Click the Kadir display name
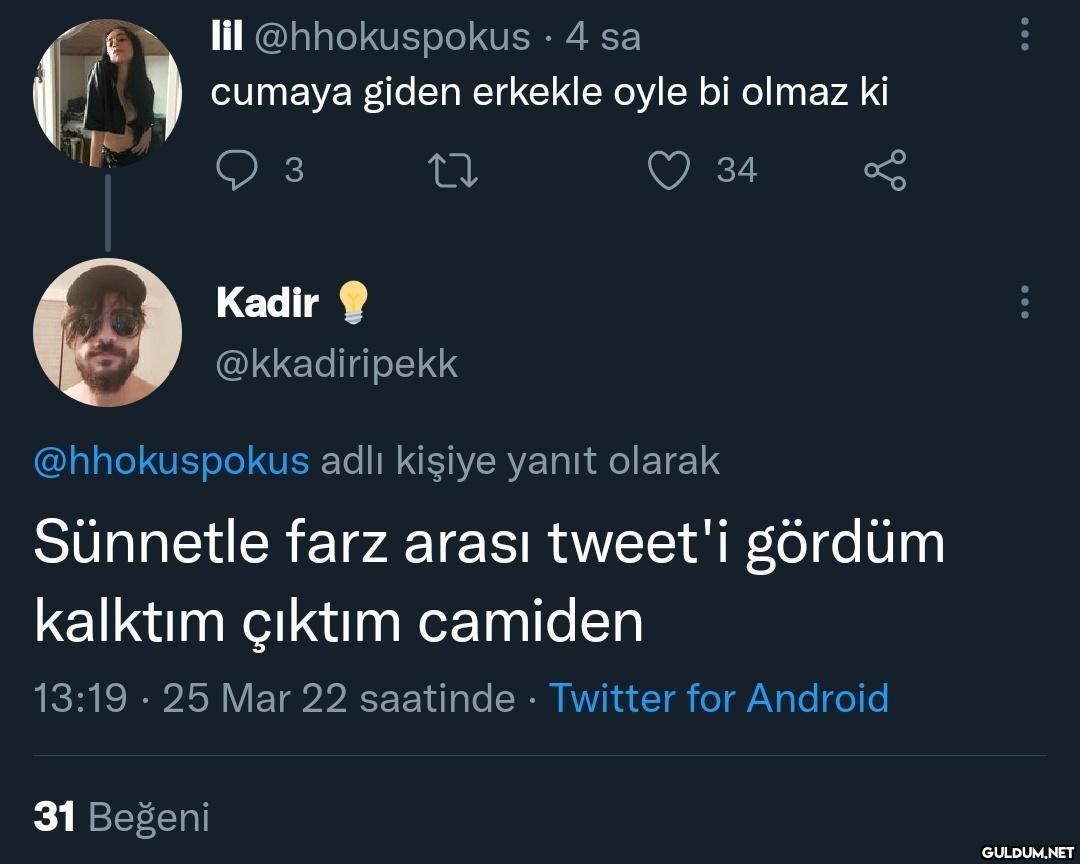The image size is (1080, 864). 267,302
